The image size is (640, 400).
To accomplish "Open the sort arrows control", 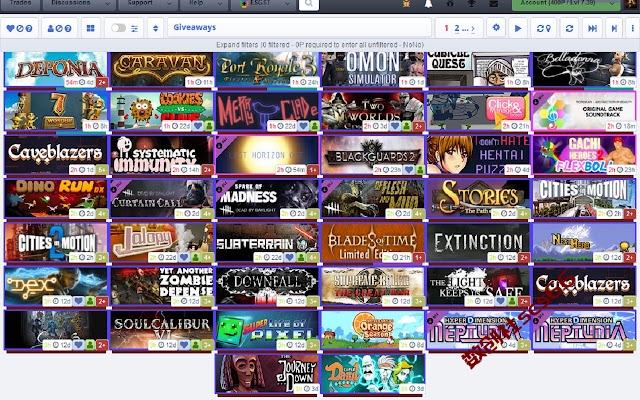I will [x=156, y=28].
